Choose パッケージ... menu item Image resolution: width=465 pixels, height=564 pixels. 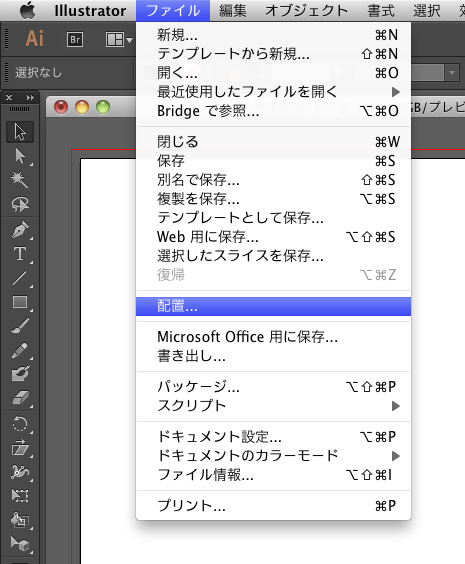[273, 387]
